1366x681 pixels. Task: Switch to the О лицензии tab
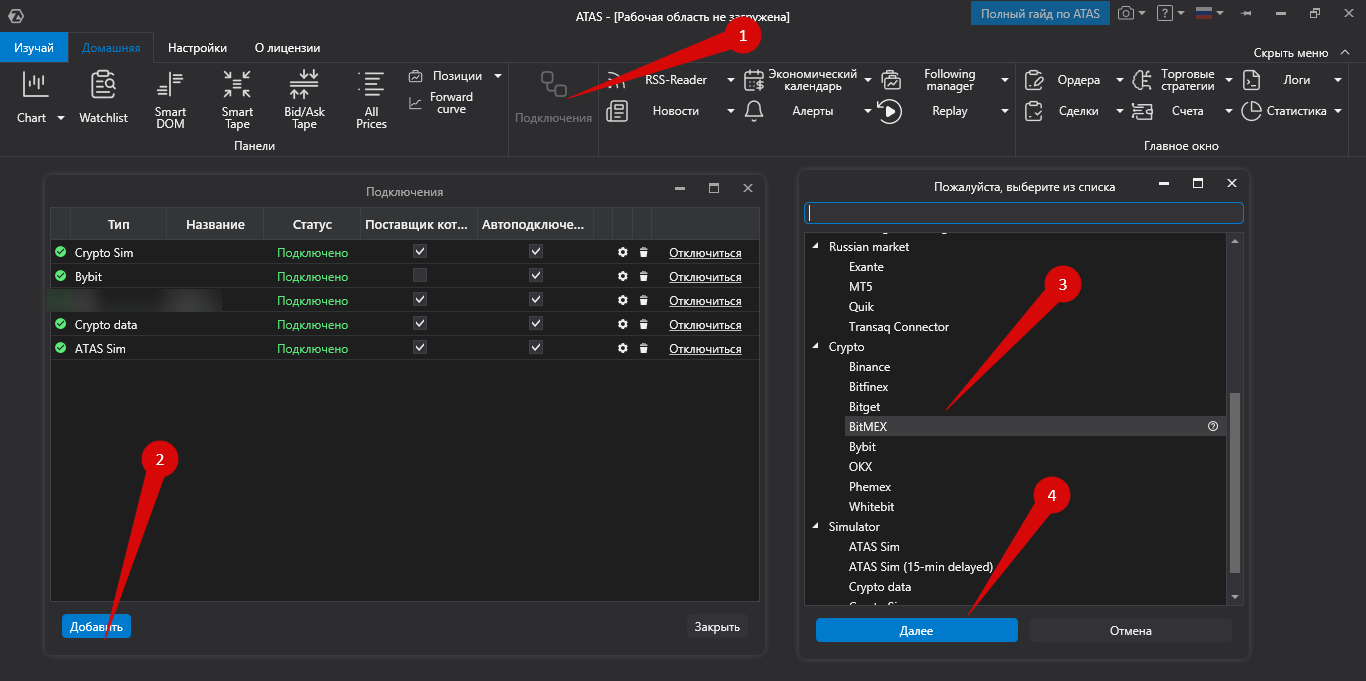(x=288, y=47)
